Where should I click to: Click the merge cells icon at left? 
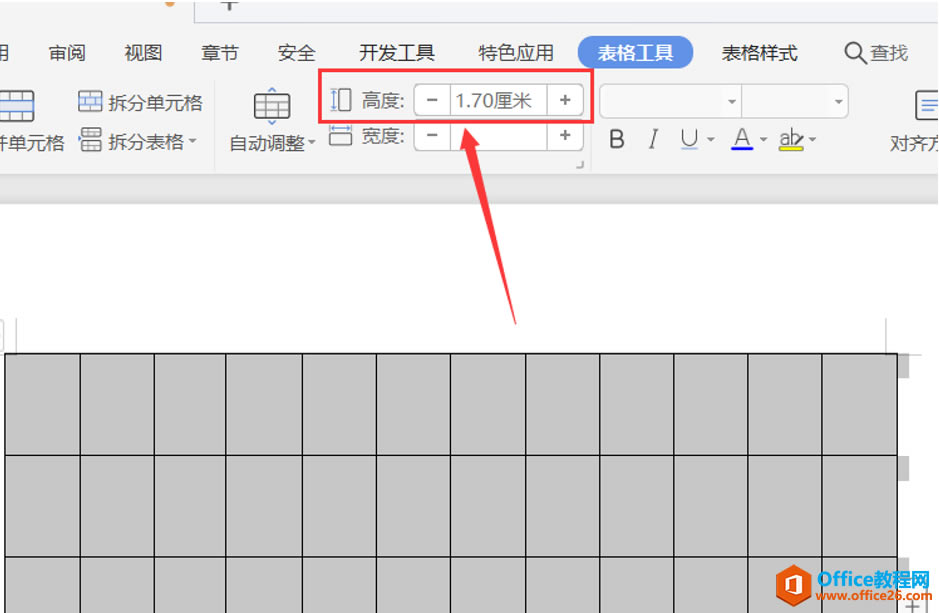tap(17, 106)
